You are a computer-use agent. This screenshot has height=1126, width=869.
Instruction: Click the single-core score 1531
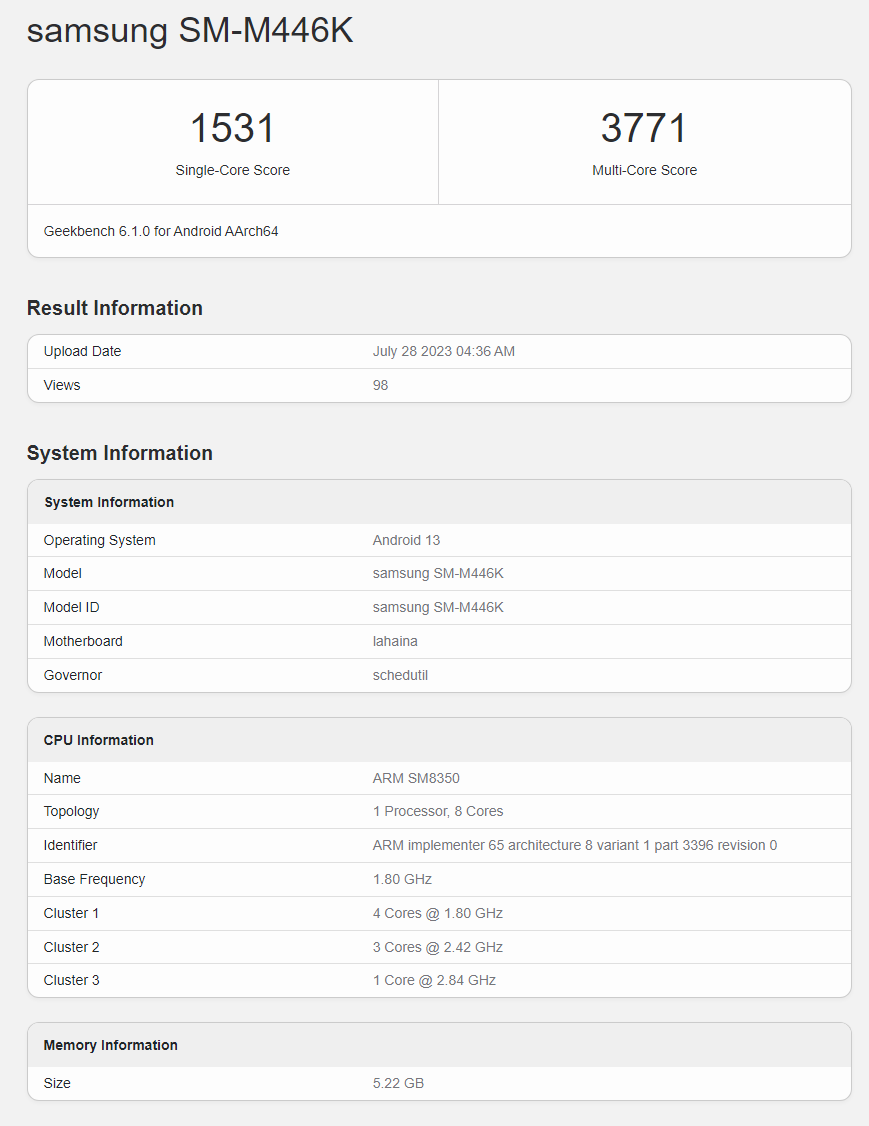coord(232,129)
